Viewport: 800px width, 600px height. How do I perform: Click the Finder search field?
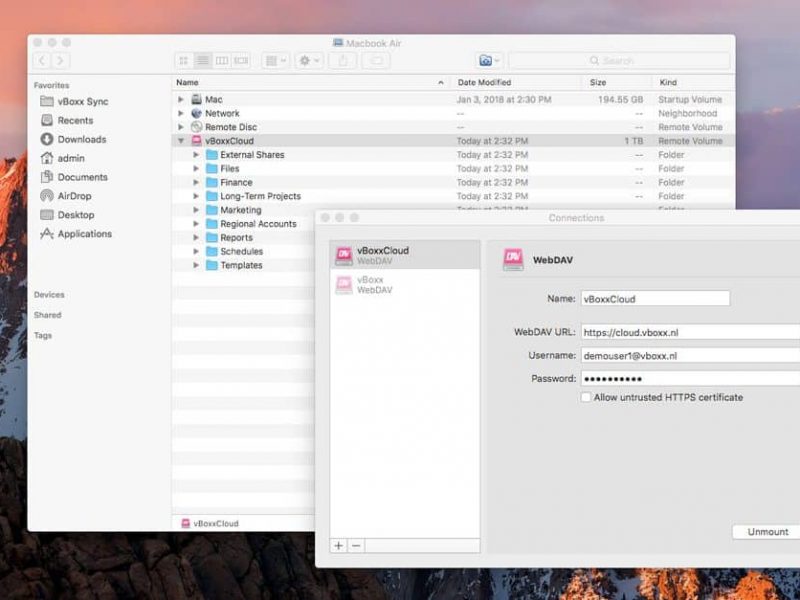pos(620,61)
